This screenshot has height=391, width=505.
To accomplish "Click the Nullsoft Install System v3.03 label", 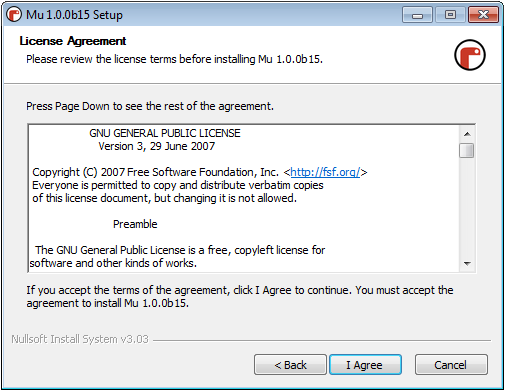I will 80,339.
